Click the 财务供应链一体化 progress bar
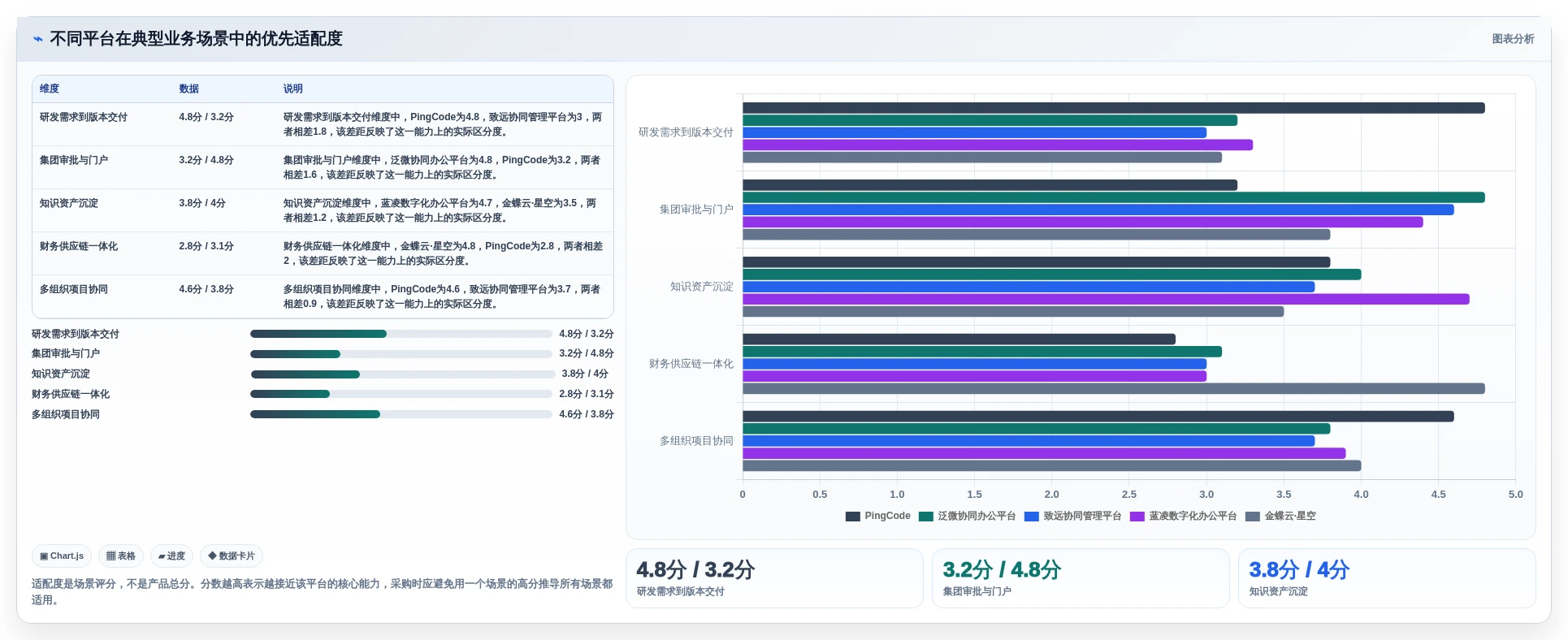The width and height of the screenshot is (1568, 640). coord(401,394)
